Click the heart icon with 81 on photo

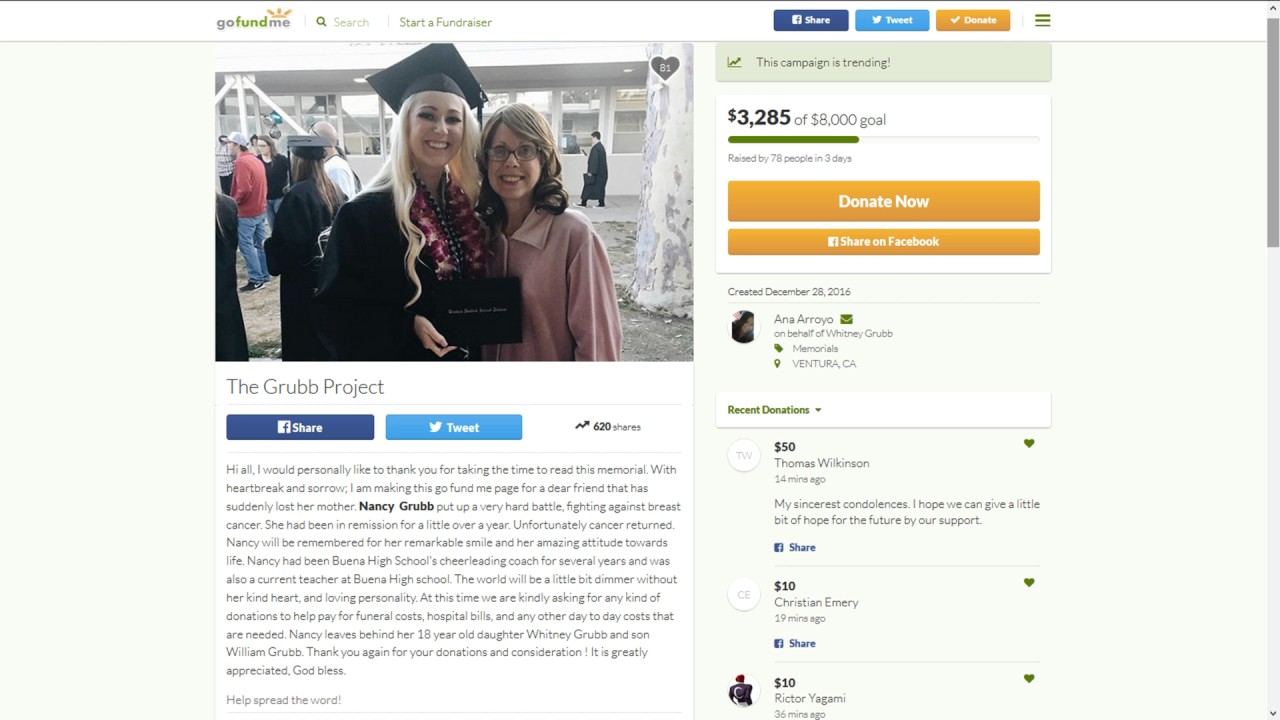(665, 68)
